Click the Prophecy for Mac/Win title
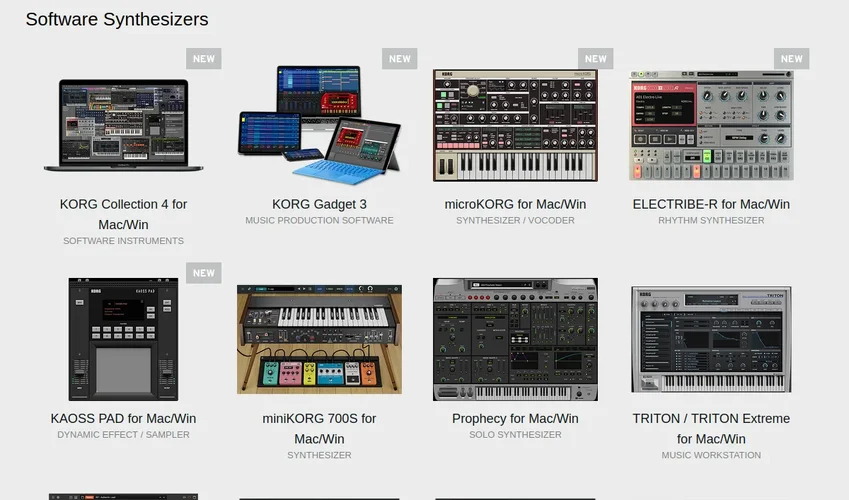Image resolution: width=849 pixels, height=500 pixels. (x=515, y=418)
